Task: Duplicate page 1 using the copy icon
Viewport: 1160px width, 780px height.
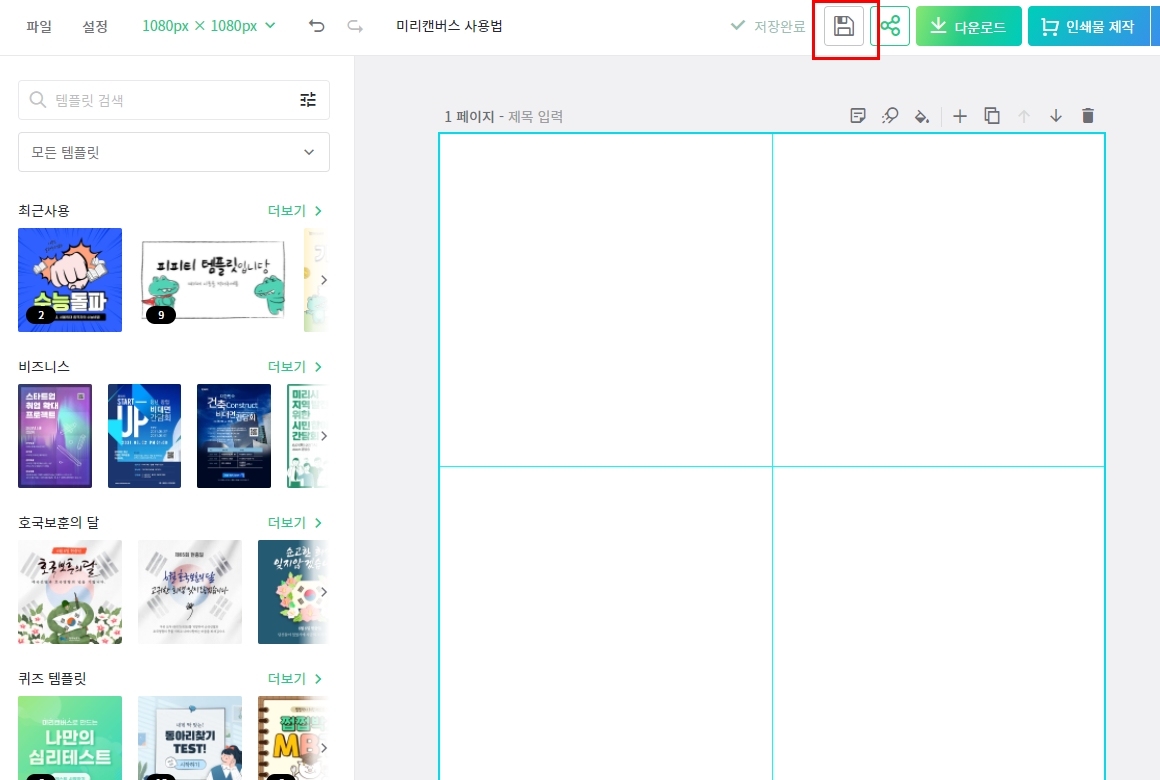Action: coord(992,116)
